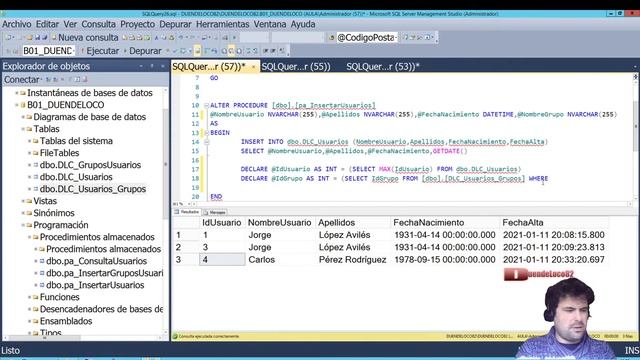This screenshot has width=640, height=360.
Task: Switch to the SQLQuer...r (53) tab
Action: pos(382,67)
